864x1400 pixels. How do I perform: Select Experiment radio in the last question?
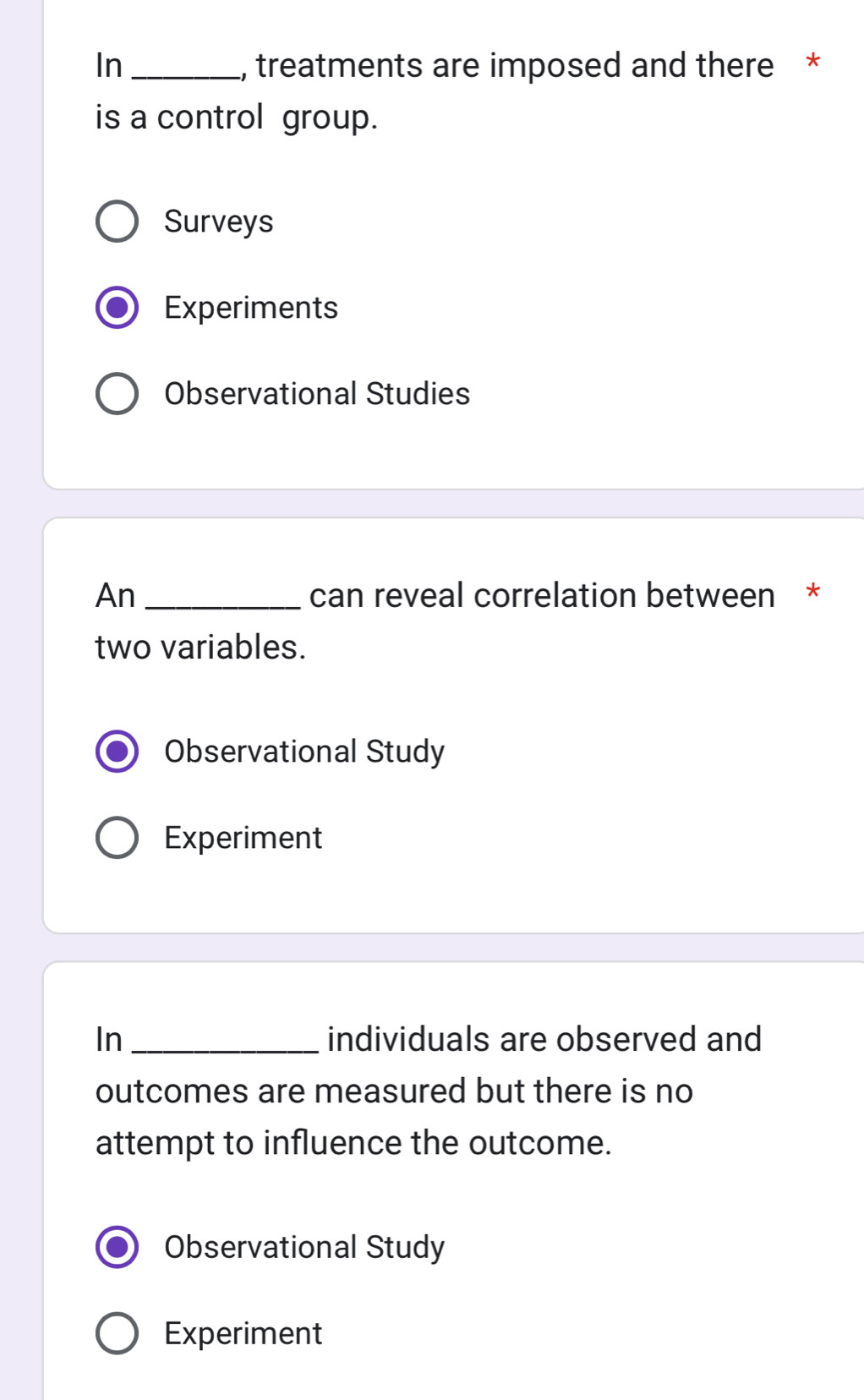117,1333
